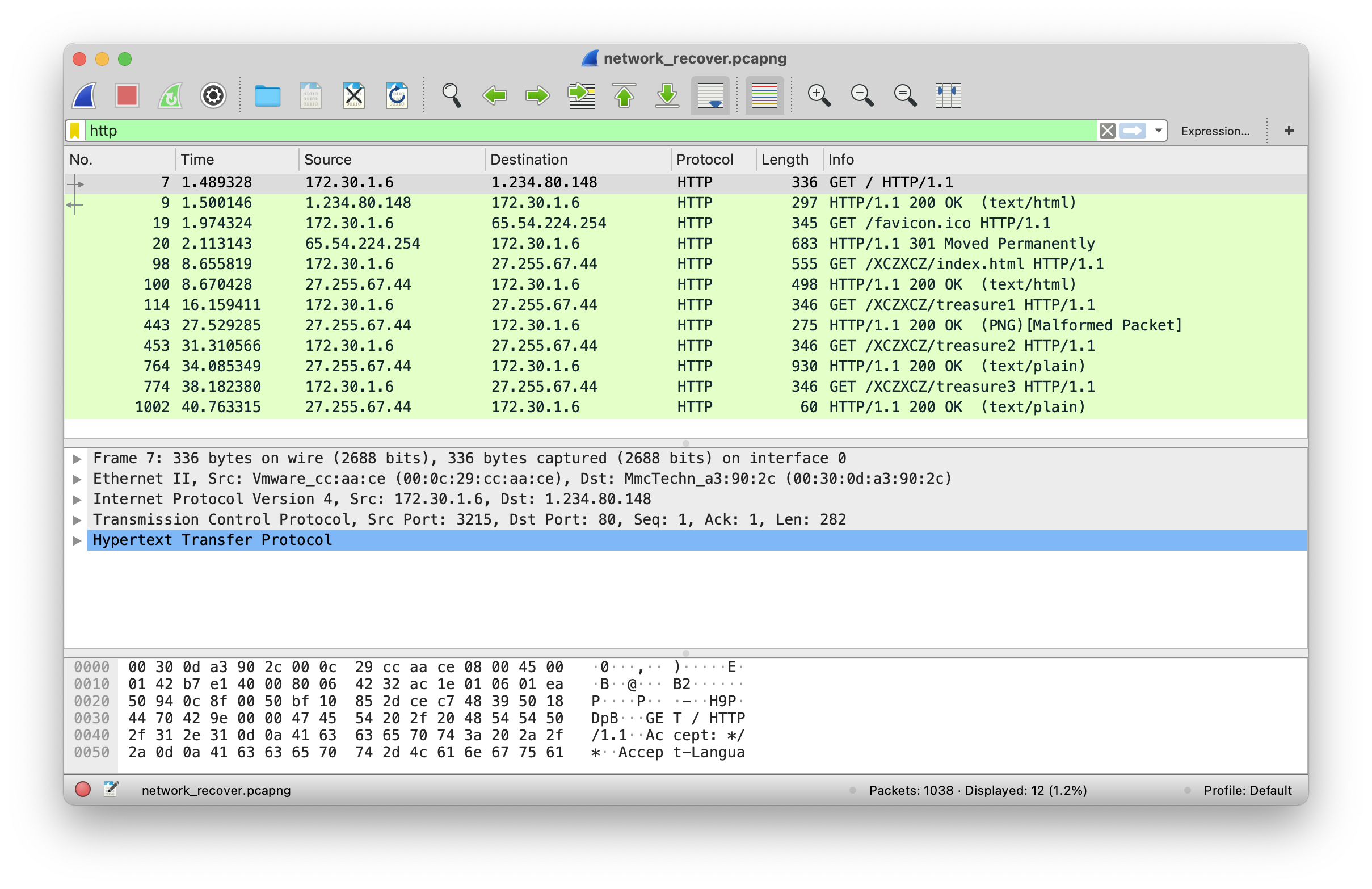The image size is (1372, 889).
Task: Click the filter bookmark icon
Action: [x=75, y=131]
